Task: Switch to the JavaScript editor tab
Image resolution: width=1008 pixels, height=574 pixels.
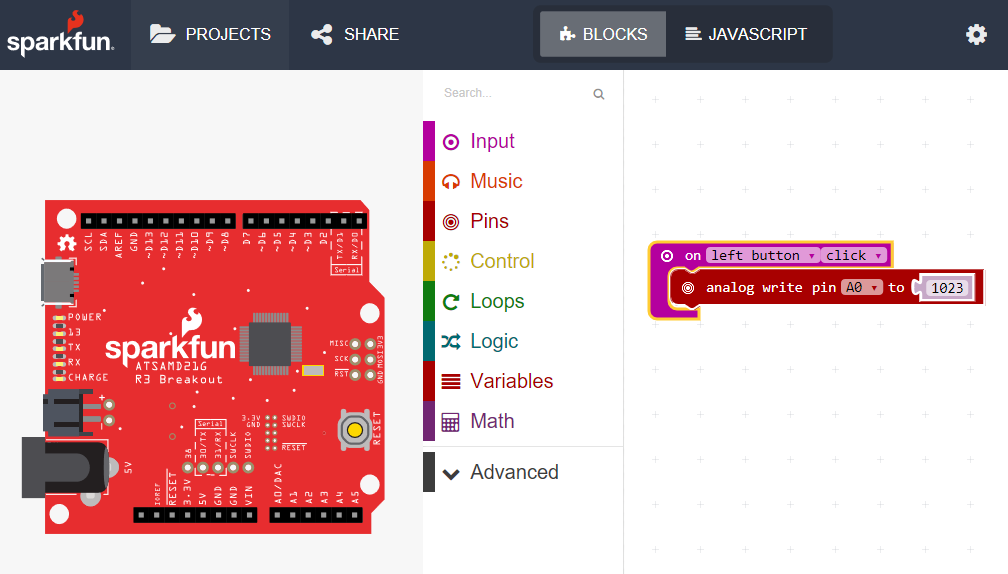Action: click(x=746, y=34)
